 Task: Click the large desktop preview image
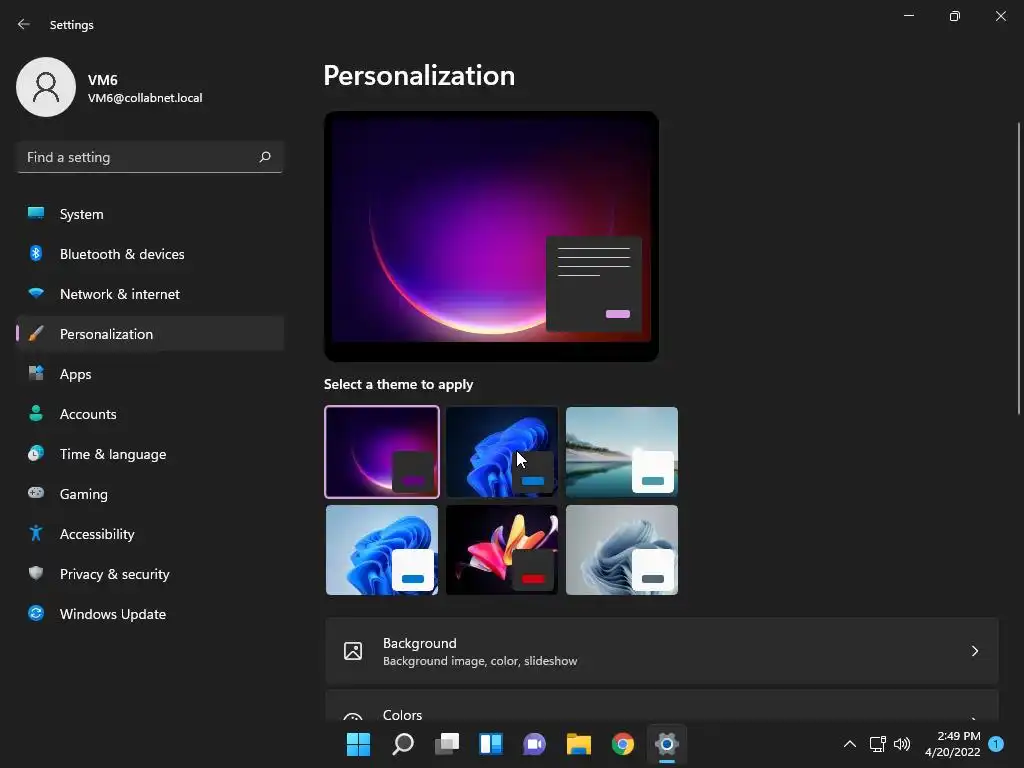pyautogui.click(x=491, y=236)
